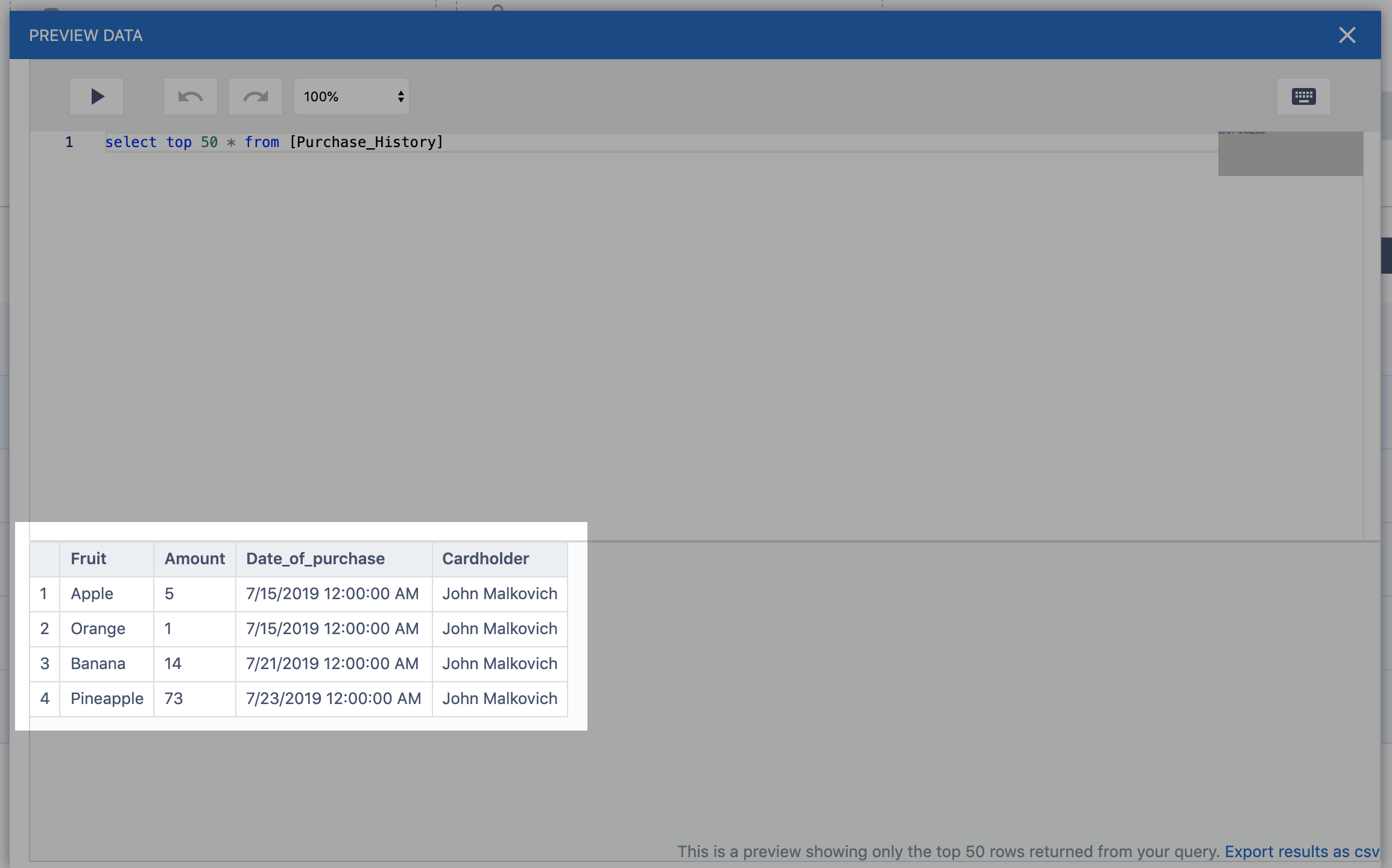The image size is (1392, 868).
Task: Click the Fruit column header
Action: [x=89, y=559]
